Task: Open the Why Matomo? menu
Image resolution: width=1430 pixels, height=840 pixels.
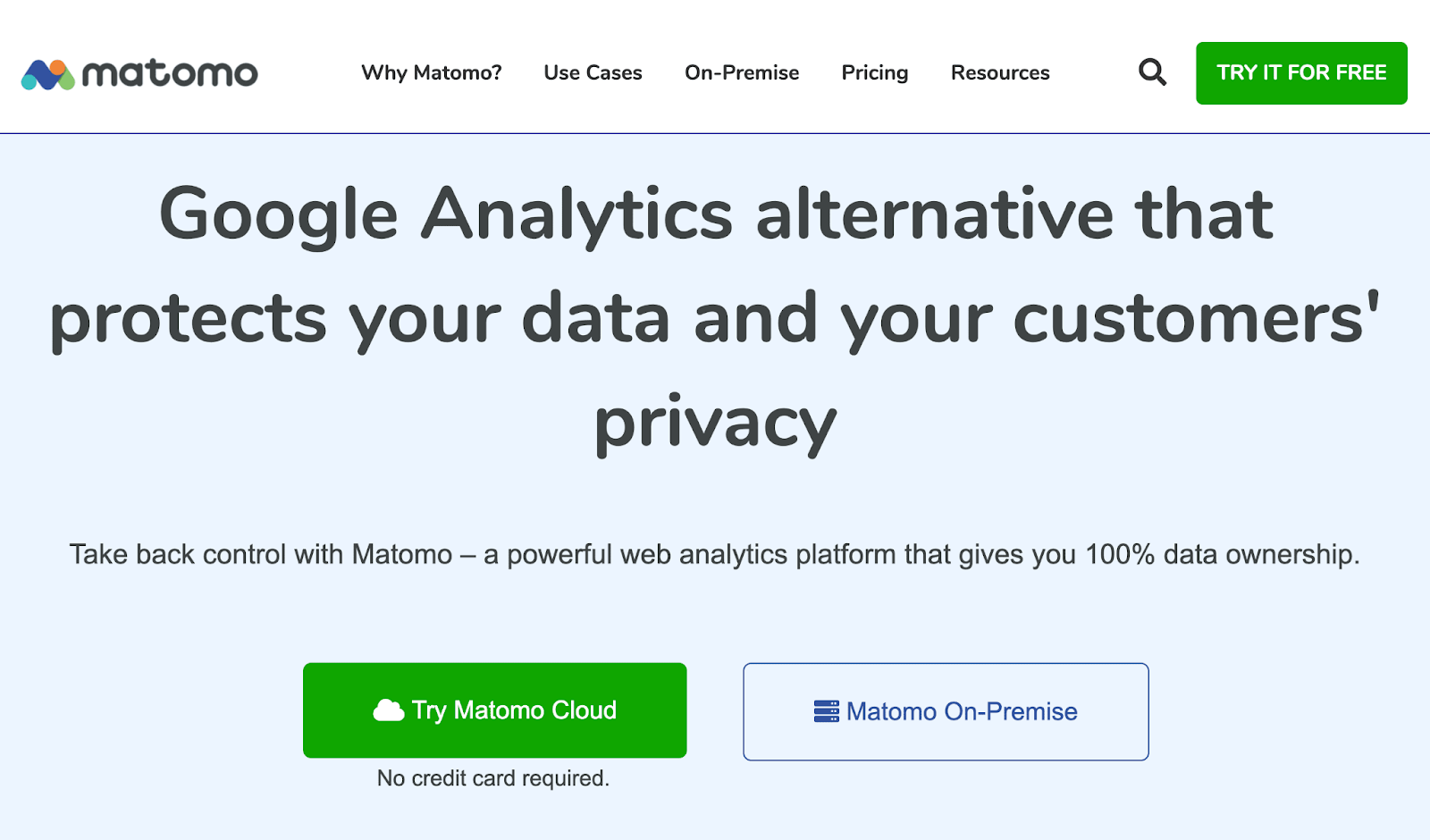Action: pos(432,73)
